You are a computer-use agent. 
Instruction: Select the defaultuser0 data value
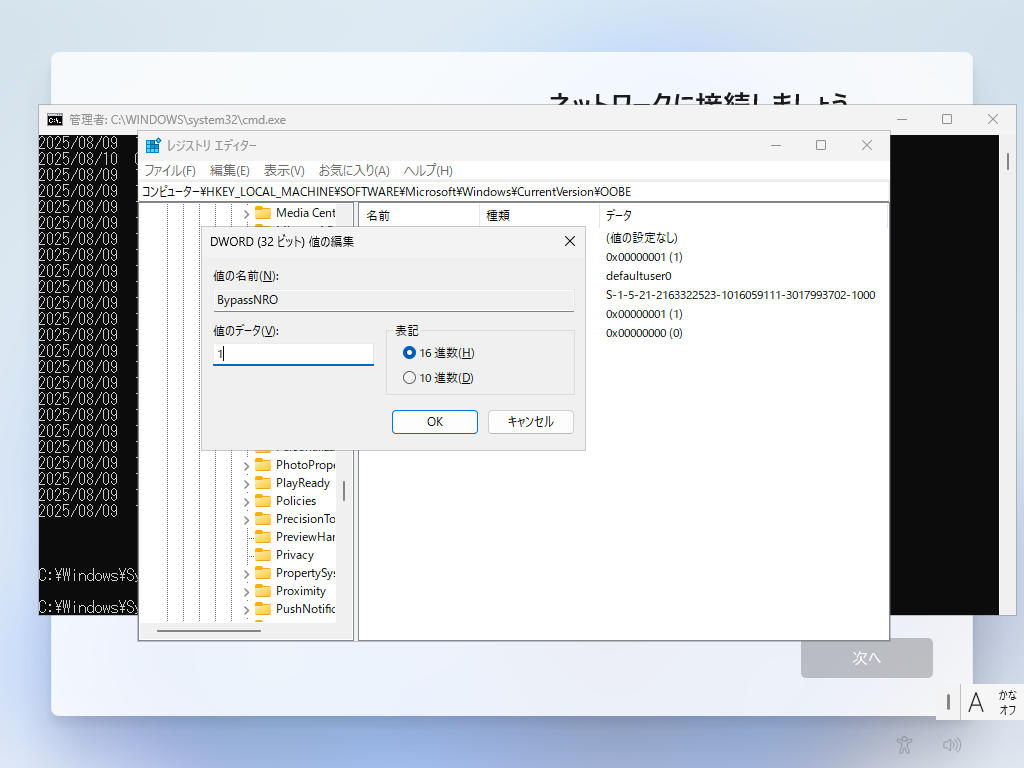point(639,276)
